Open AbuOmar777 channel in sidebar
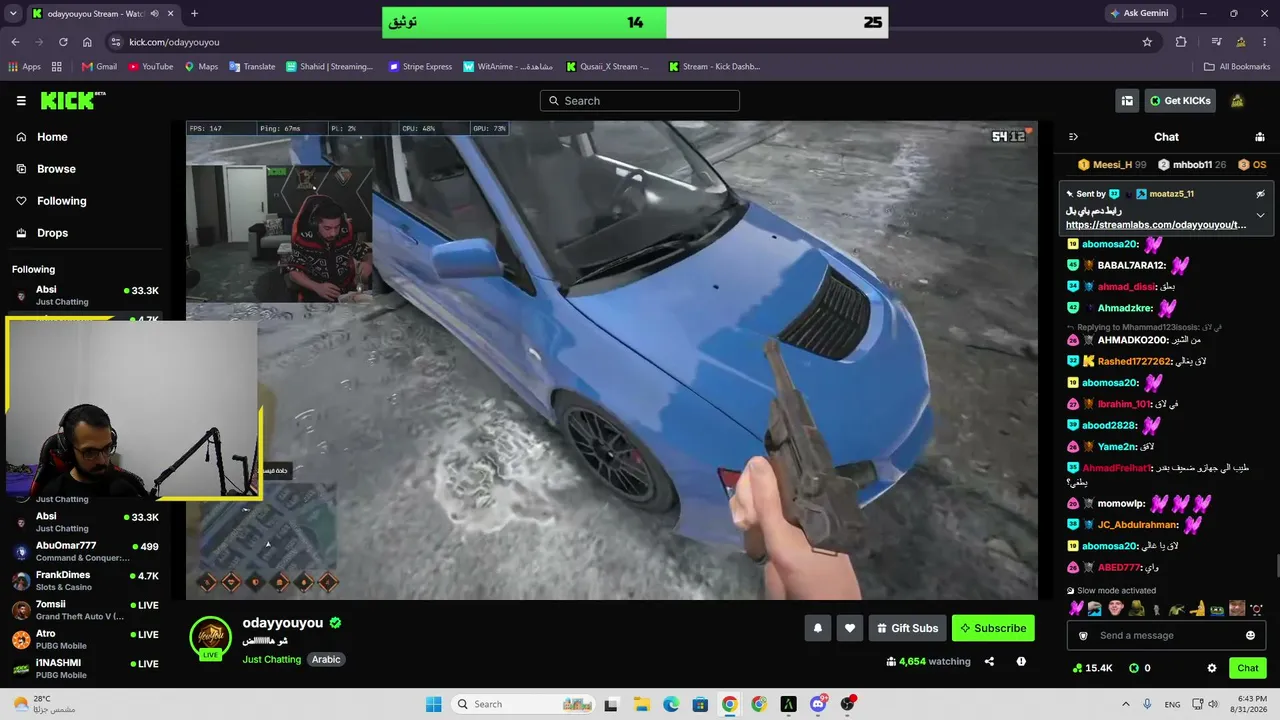1280x720 pixels. click(86, 551)
